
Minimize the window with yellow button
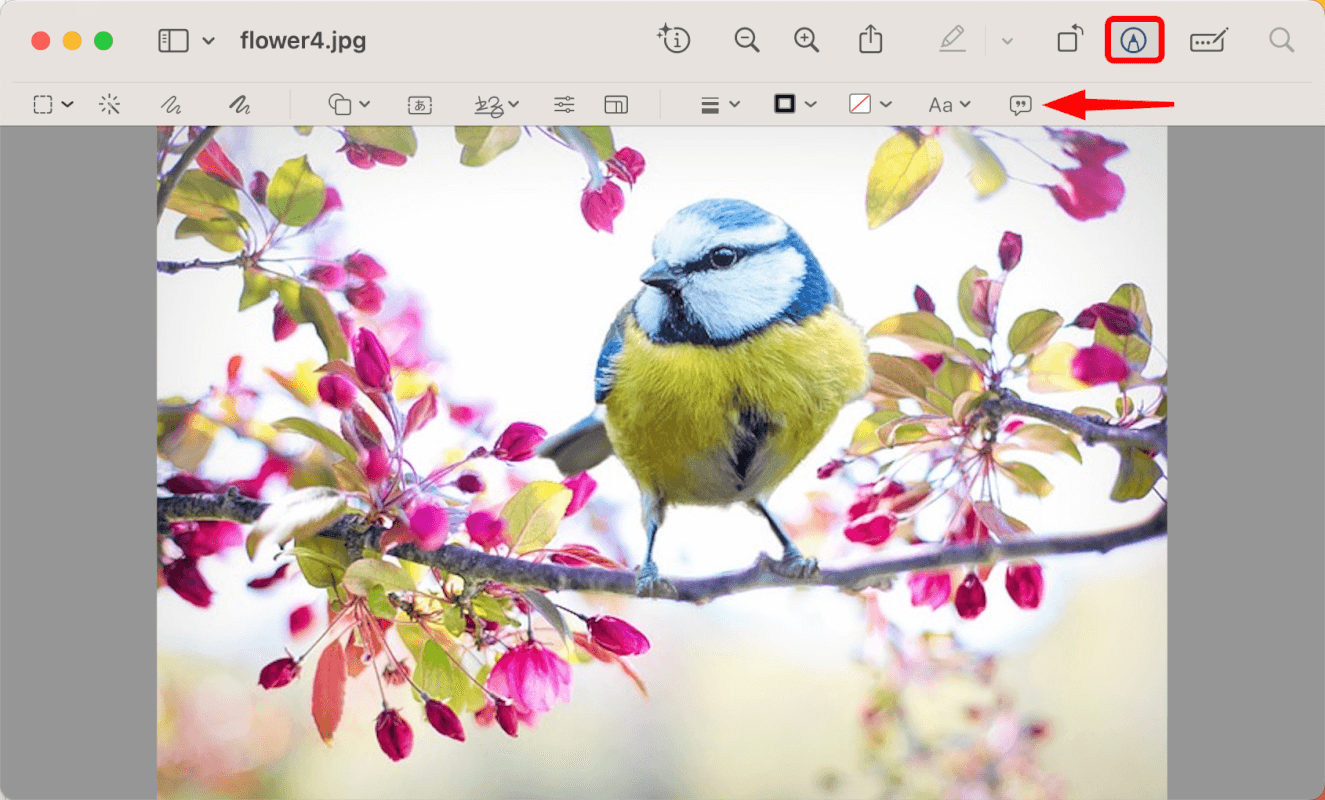[72, 41]
